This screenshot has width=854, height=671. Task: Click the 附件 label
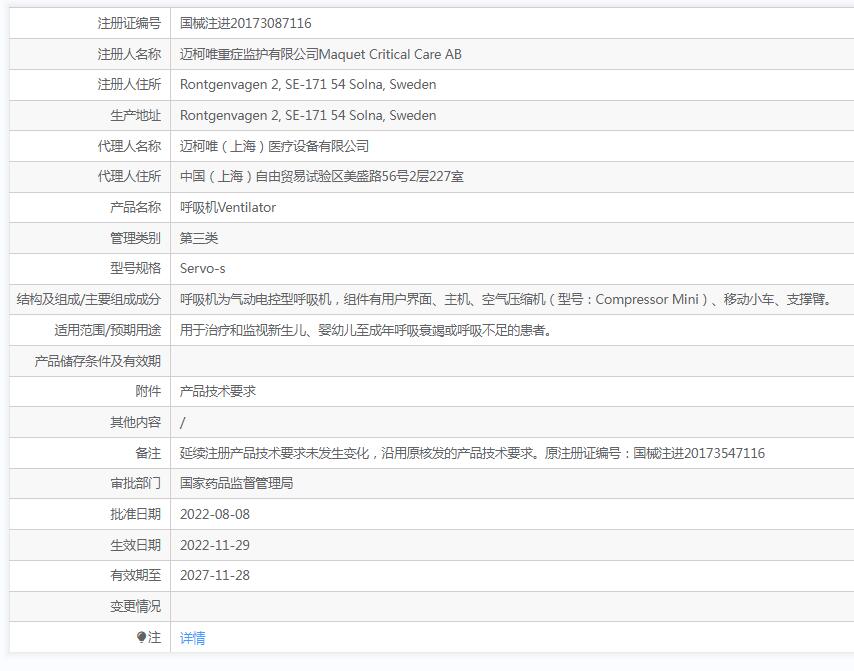(148, 392)
